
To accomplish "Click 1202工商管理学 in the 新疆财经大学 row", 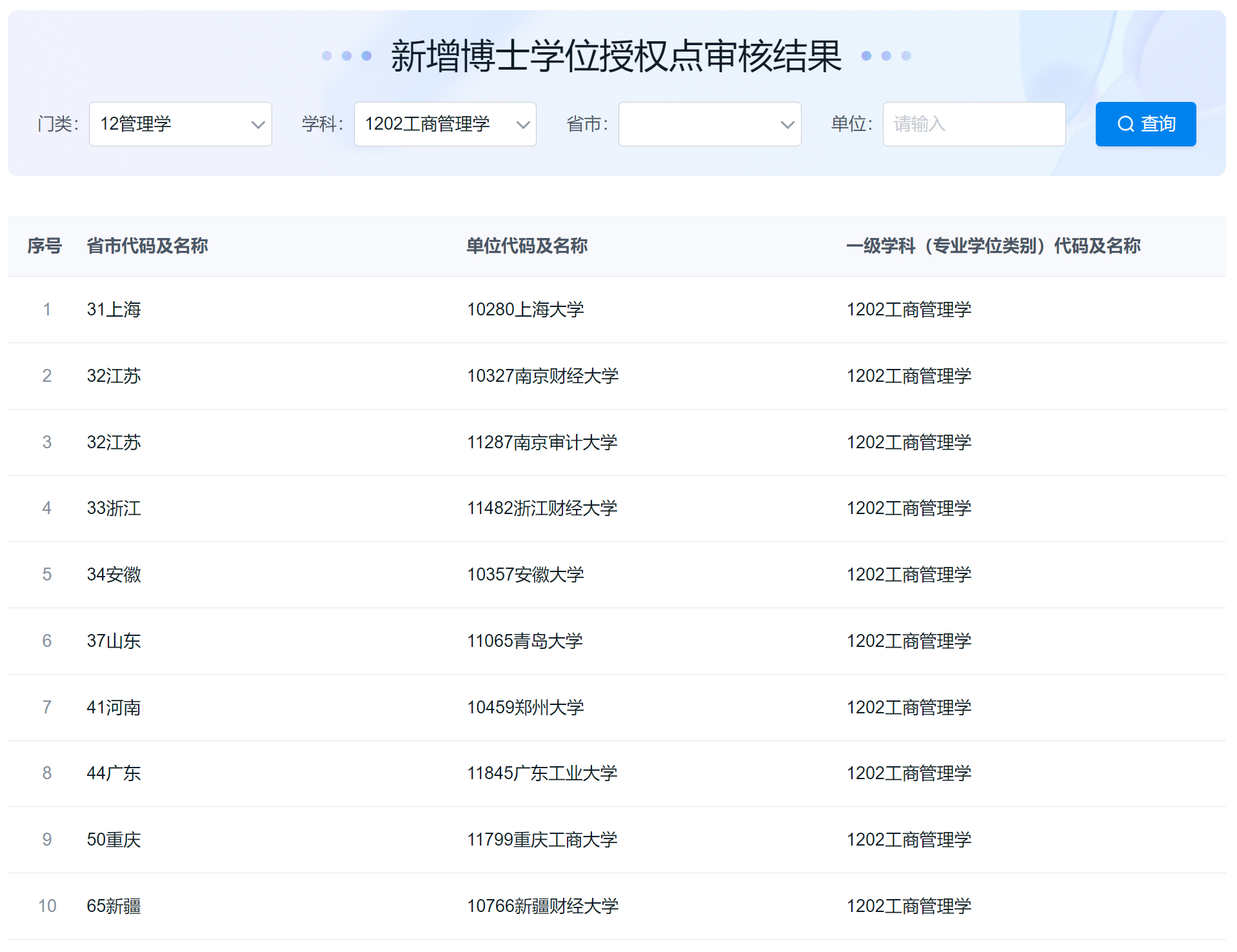I will coord(909,906).
